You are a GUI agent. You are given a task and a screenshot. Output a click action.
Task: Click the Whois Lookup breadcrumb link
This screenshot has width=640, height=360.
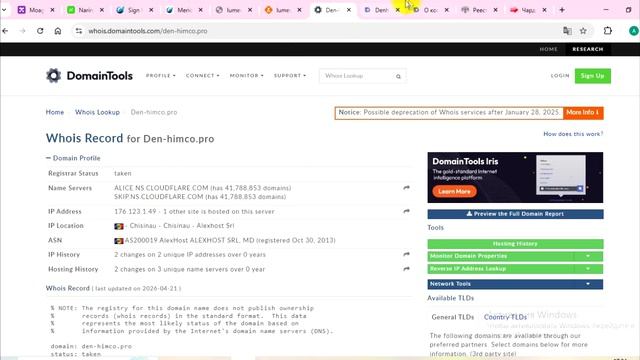click(97, 112)
